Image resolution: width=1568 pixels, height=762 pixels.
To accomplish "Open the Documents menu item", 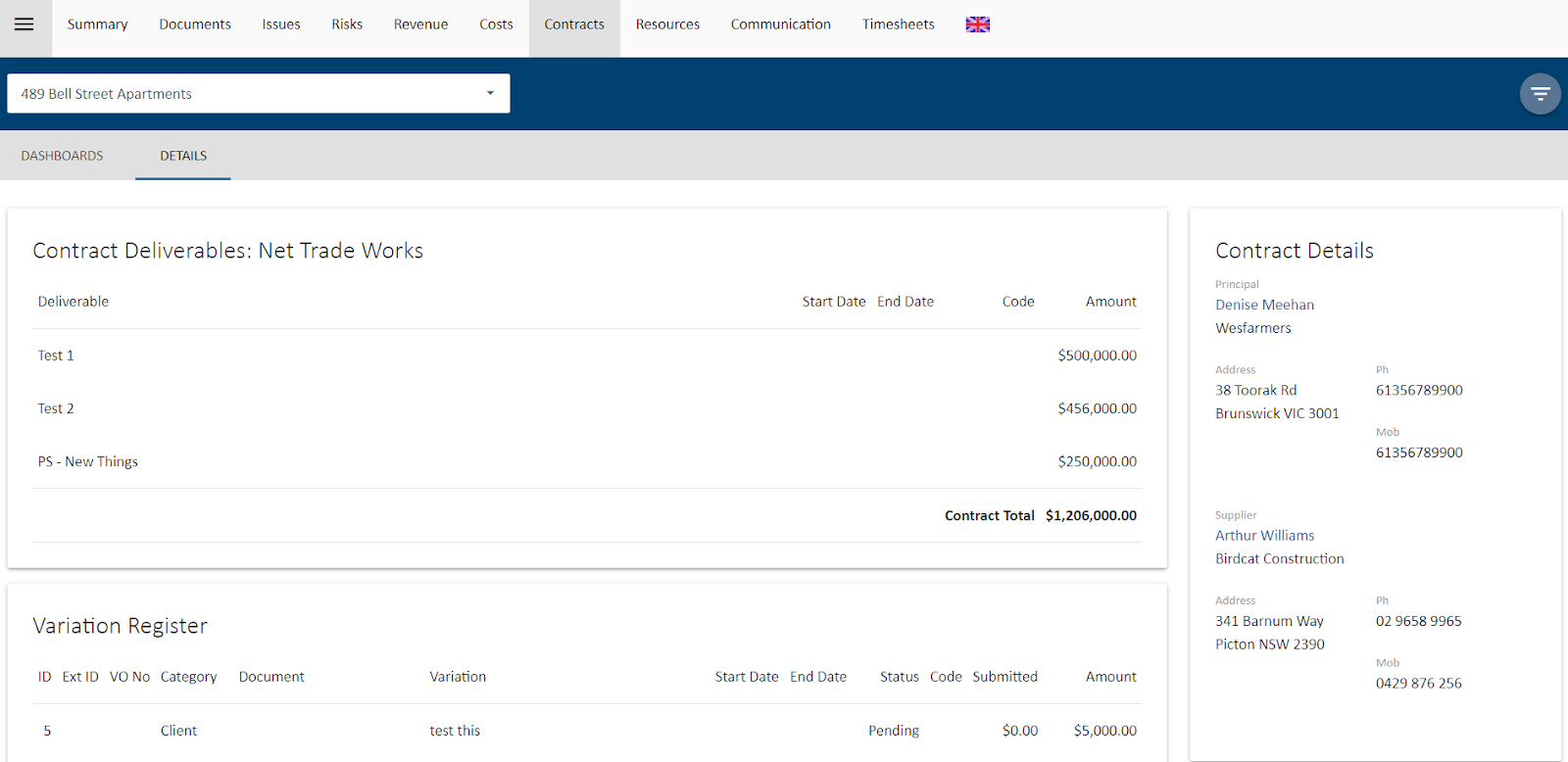I will (195, 24).
